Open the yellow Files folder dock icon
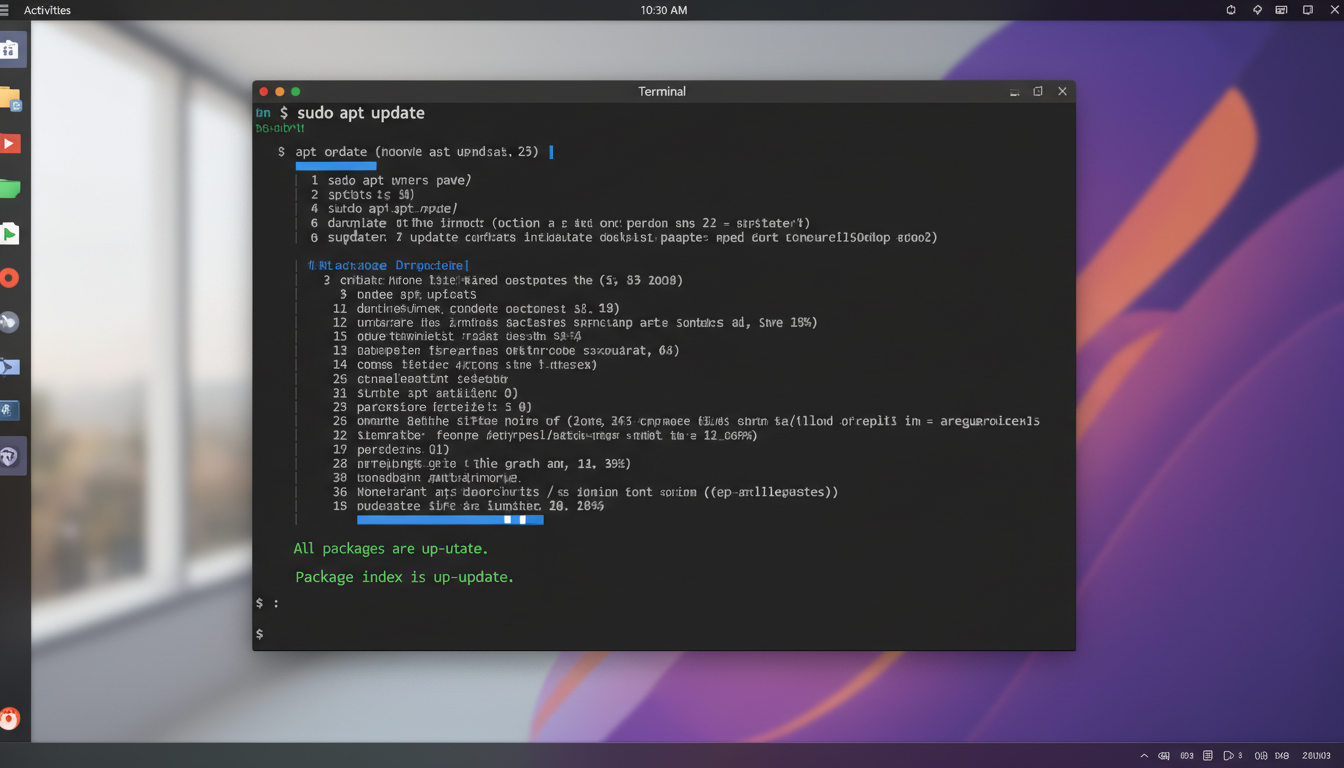 (10, 98)
